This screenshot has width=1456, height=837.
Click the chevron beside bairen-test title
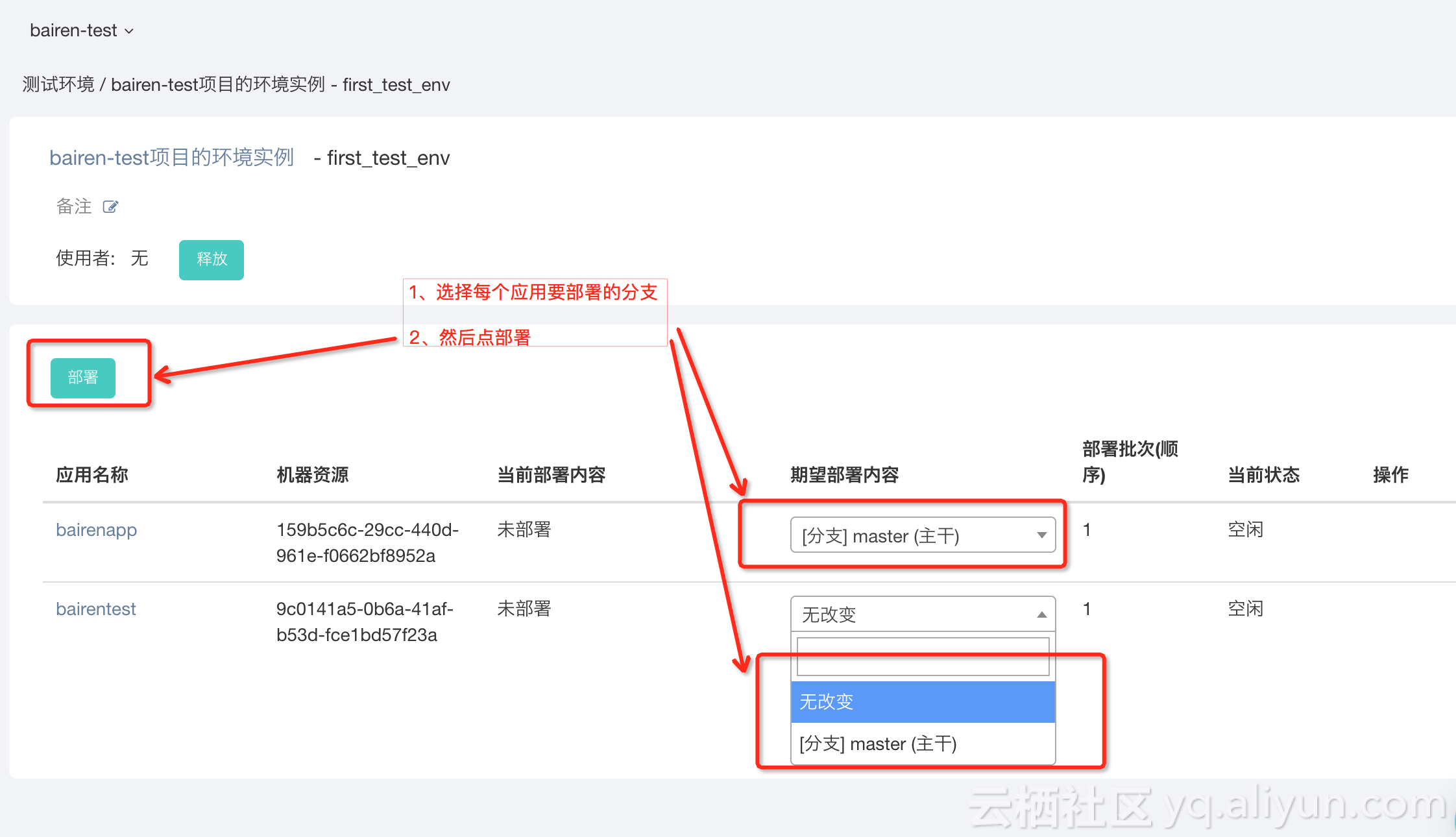pyautogui.click(x=129, y=31)
